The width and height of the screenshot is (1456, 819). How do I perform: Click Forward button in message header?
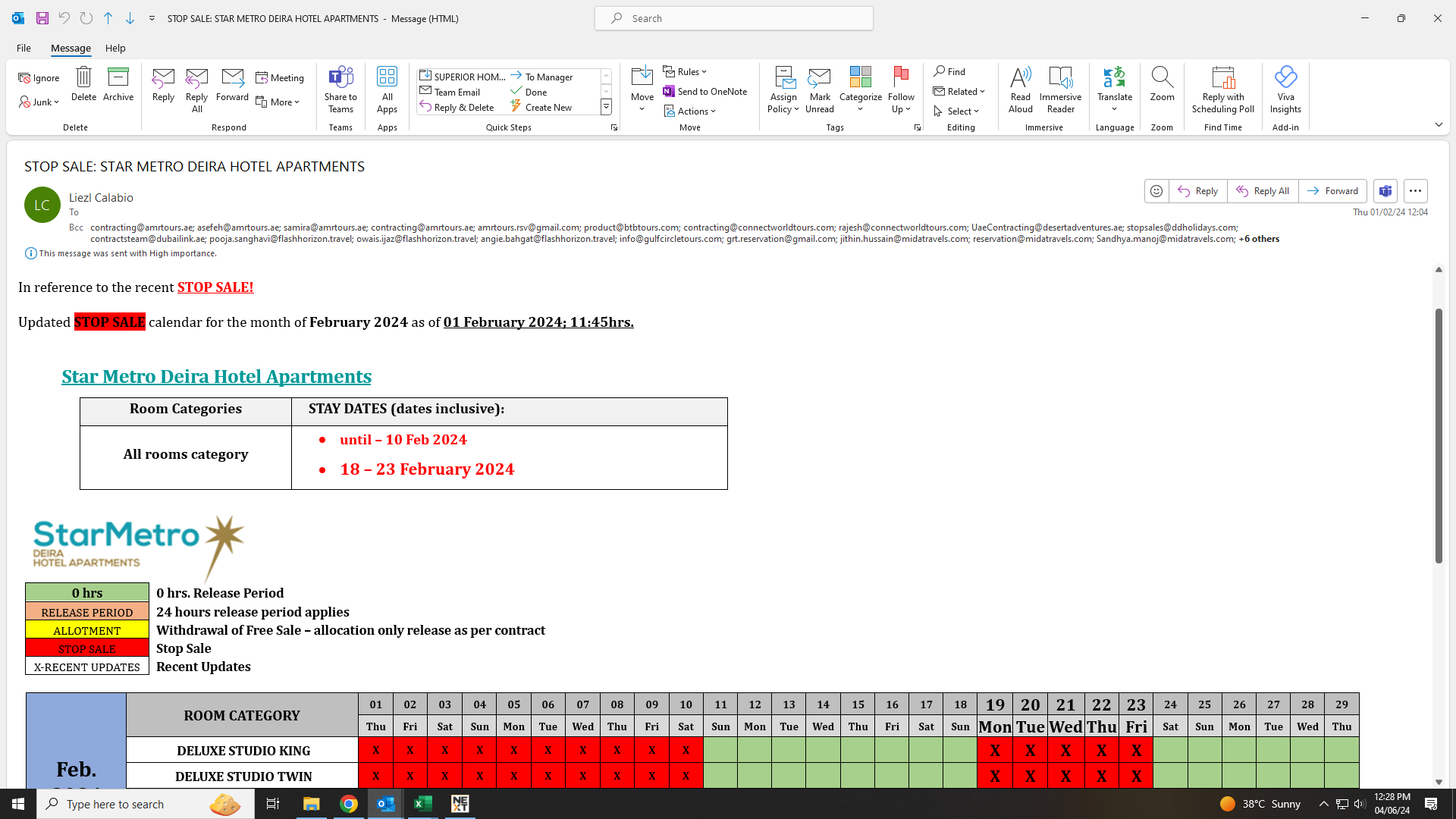pos(1333,191)
